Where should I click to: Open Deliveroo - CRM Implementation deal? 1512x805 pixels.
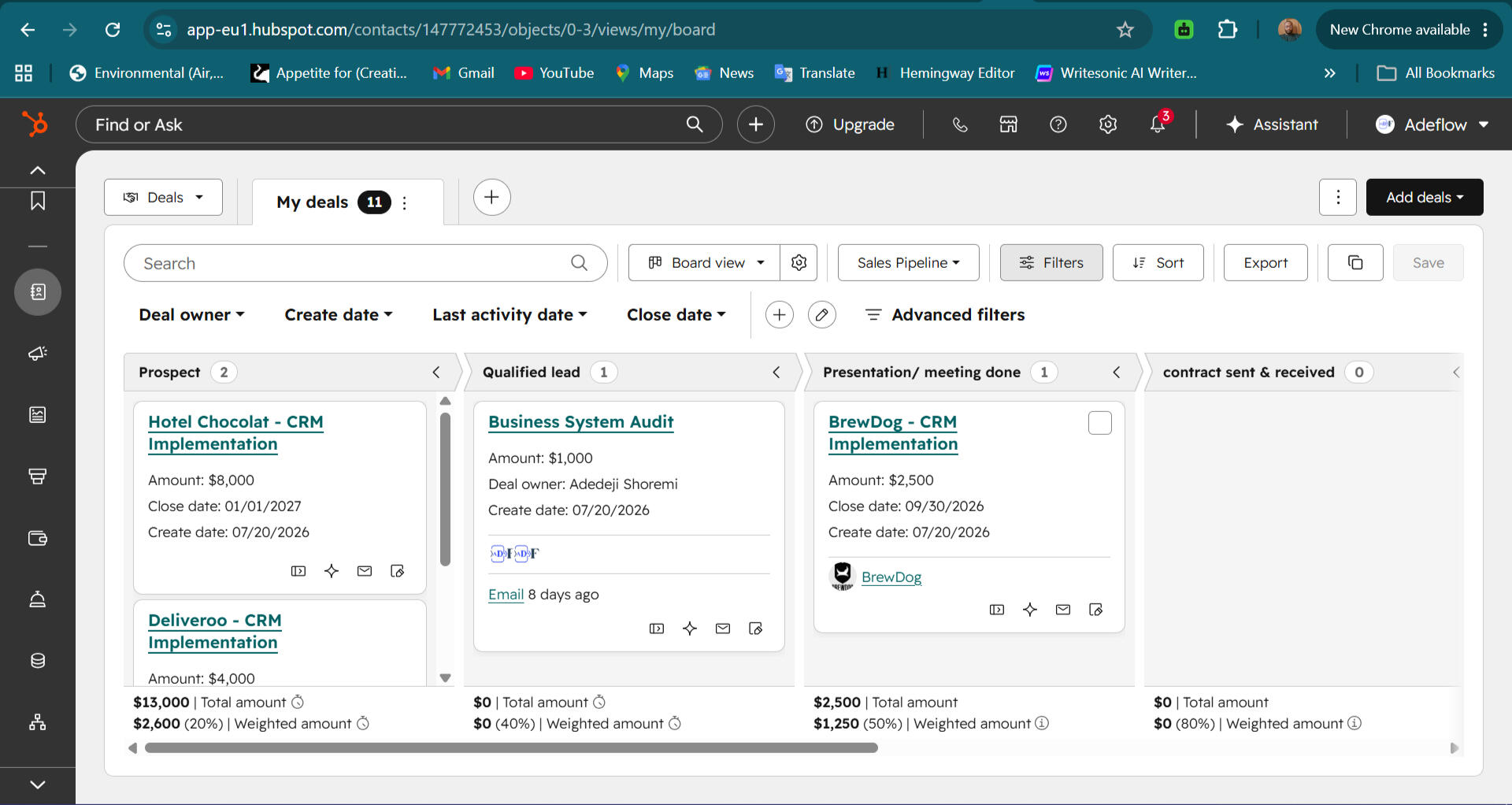click(x=214, y=631)
